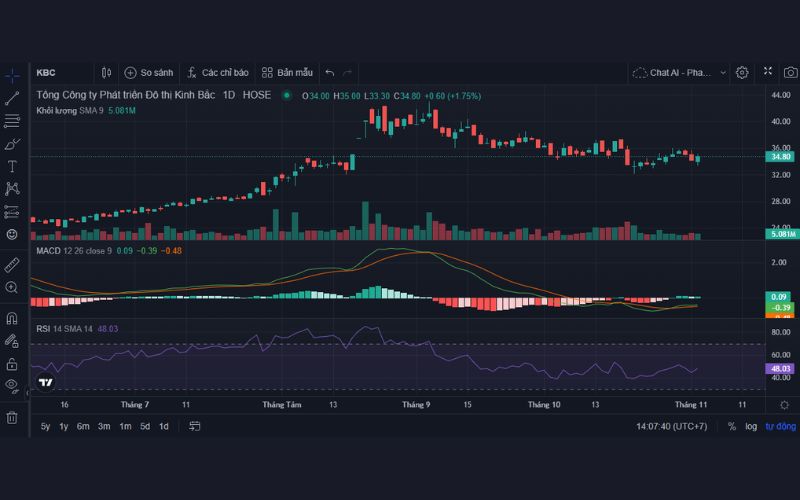Open the candlestick chart type menu
This screenshot has height=500, width=800.
point(107,72)
